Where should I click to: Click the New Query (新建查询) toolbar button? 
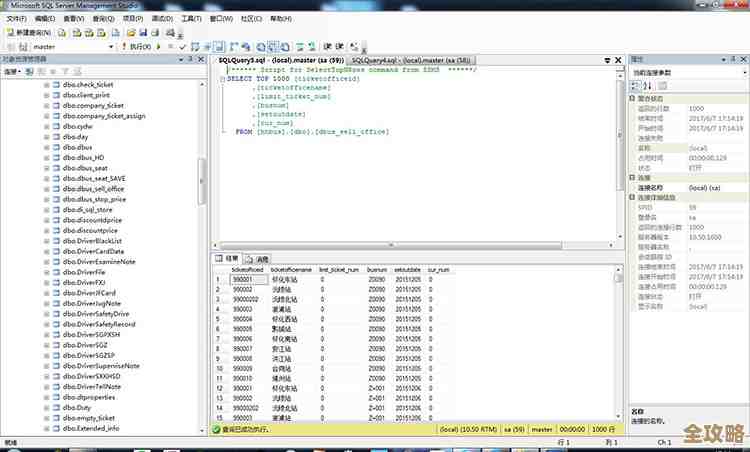(x=29, y=33)
